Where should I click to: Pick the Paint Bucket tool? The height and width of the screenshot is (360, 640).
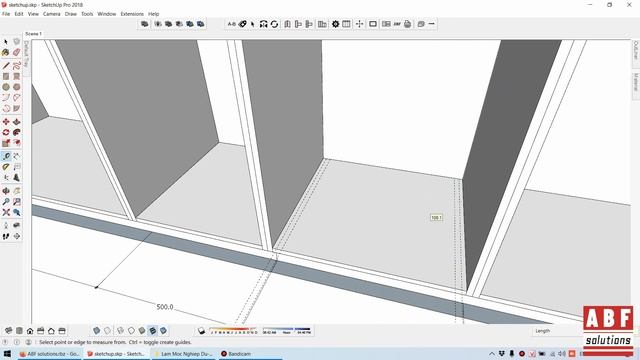click(x=6, y=53)
